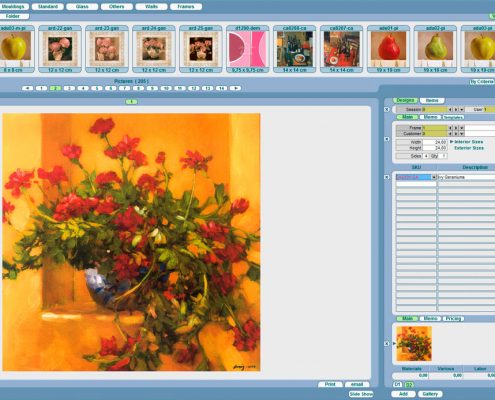
Task: Collapse the SKU list section toggle
Action: (387, 177)
